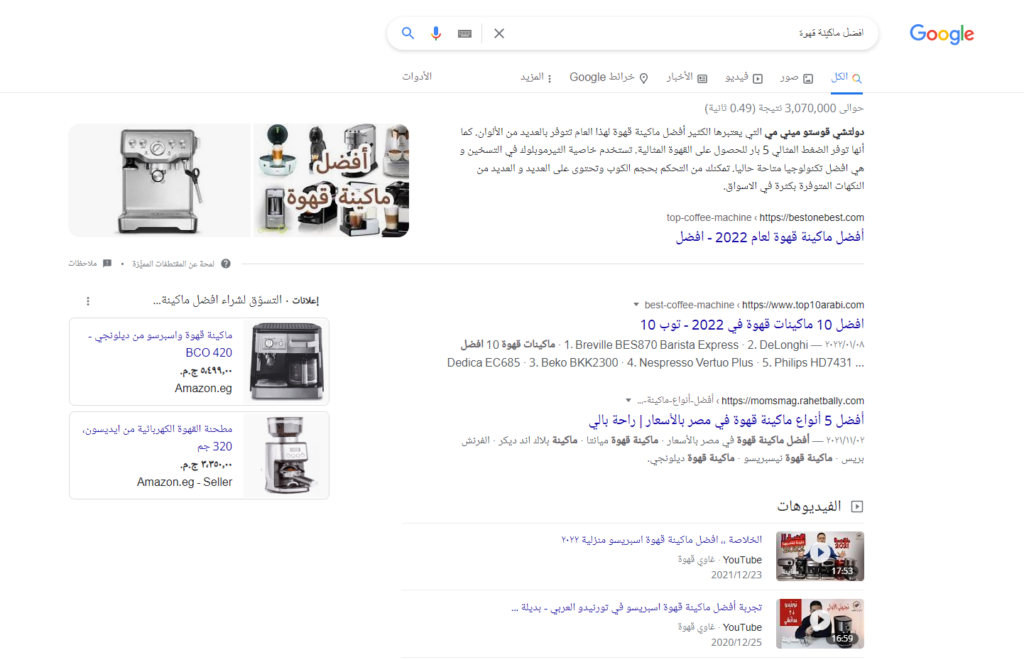Click the featured snippets help question-mark icon
This screenshot has width=1024, height=660.
pos(225,263)
